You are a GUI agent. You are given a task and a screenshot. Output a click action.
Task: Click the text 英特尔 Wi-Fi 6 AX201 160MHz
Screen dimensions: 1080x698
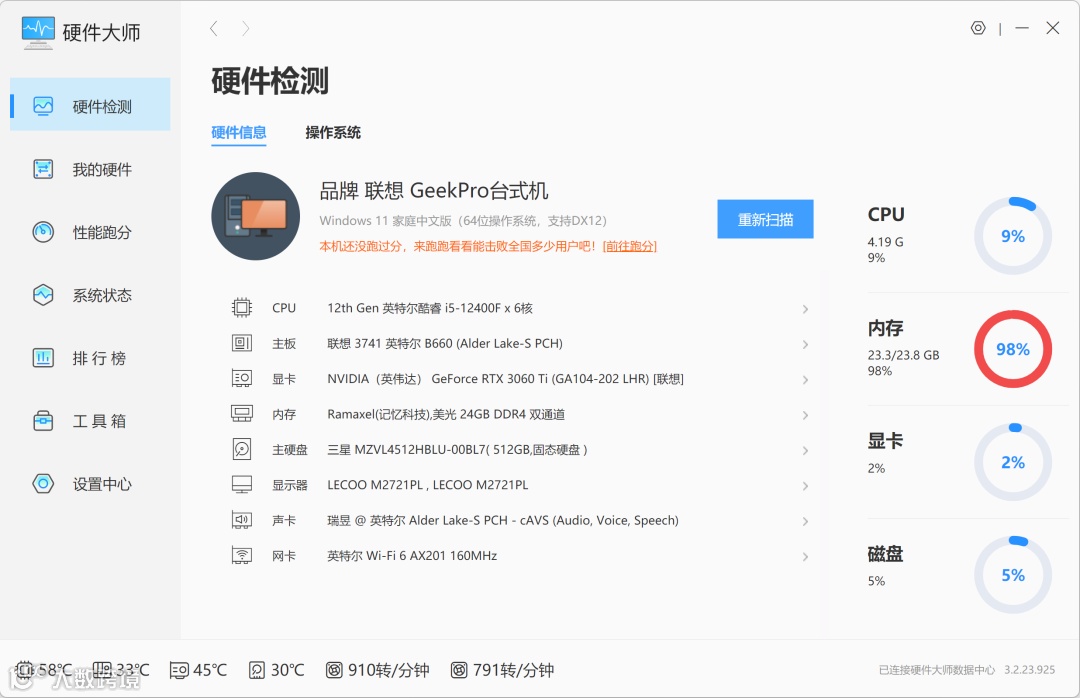click(x=412, y=555)
